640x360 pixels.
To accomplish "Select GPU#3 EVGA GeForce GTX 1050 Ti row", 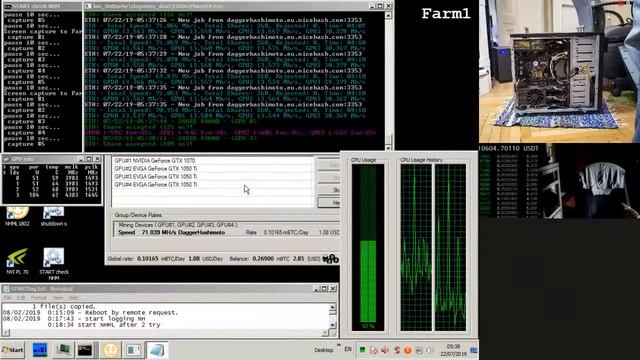I will [x=213, y=177].
